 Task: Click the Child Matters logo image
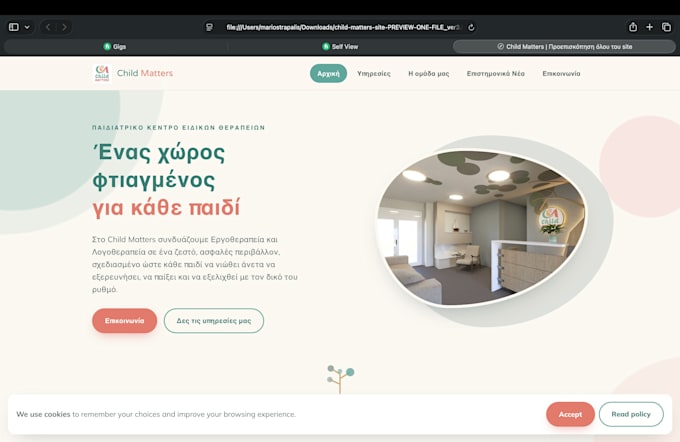pos(102,73)
